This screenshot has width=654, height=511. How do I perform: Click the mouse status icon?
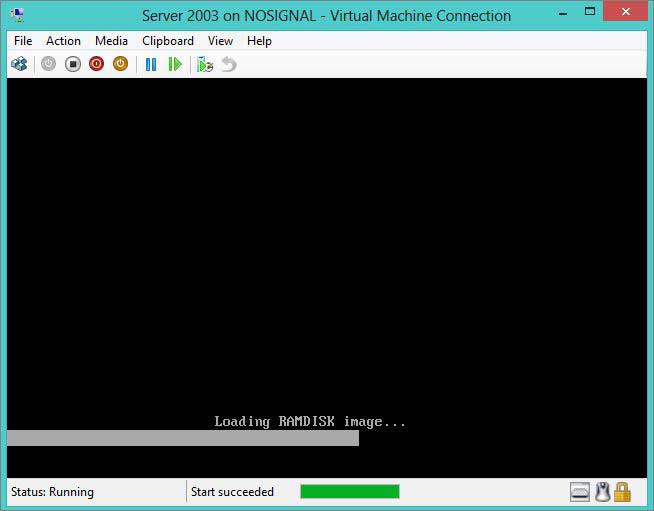click(x=602, y=492)
